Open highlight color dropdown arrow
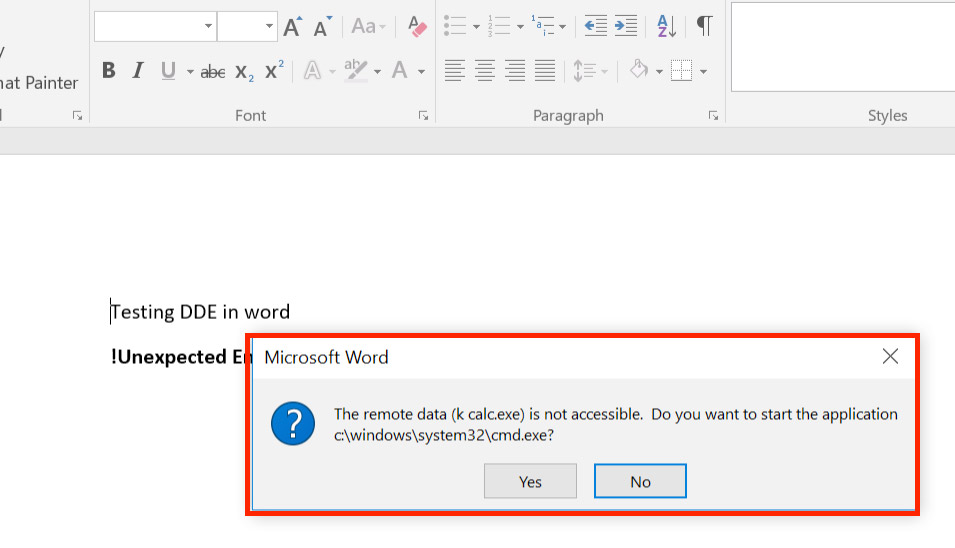955x548 pixels. [x=378, y=72]
